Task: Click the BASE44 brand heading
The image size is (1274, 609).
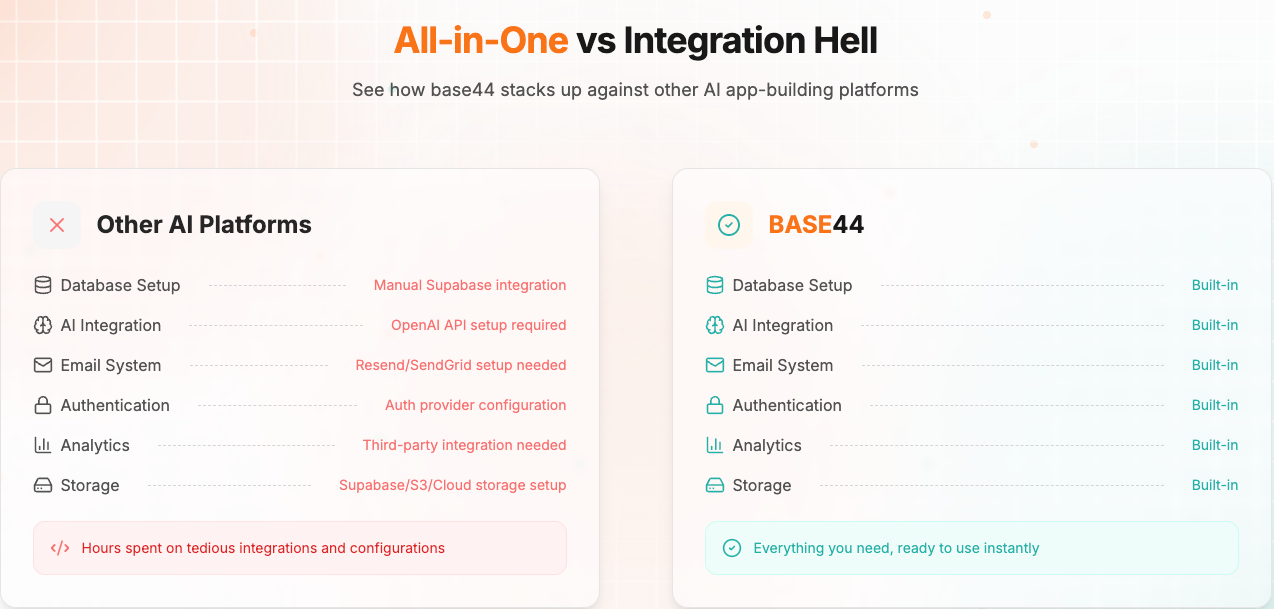Action: pos(816,225)
